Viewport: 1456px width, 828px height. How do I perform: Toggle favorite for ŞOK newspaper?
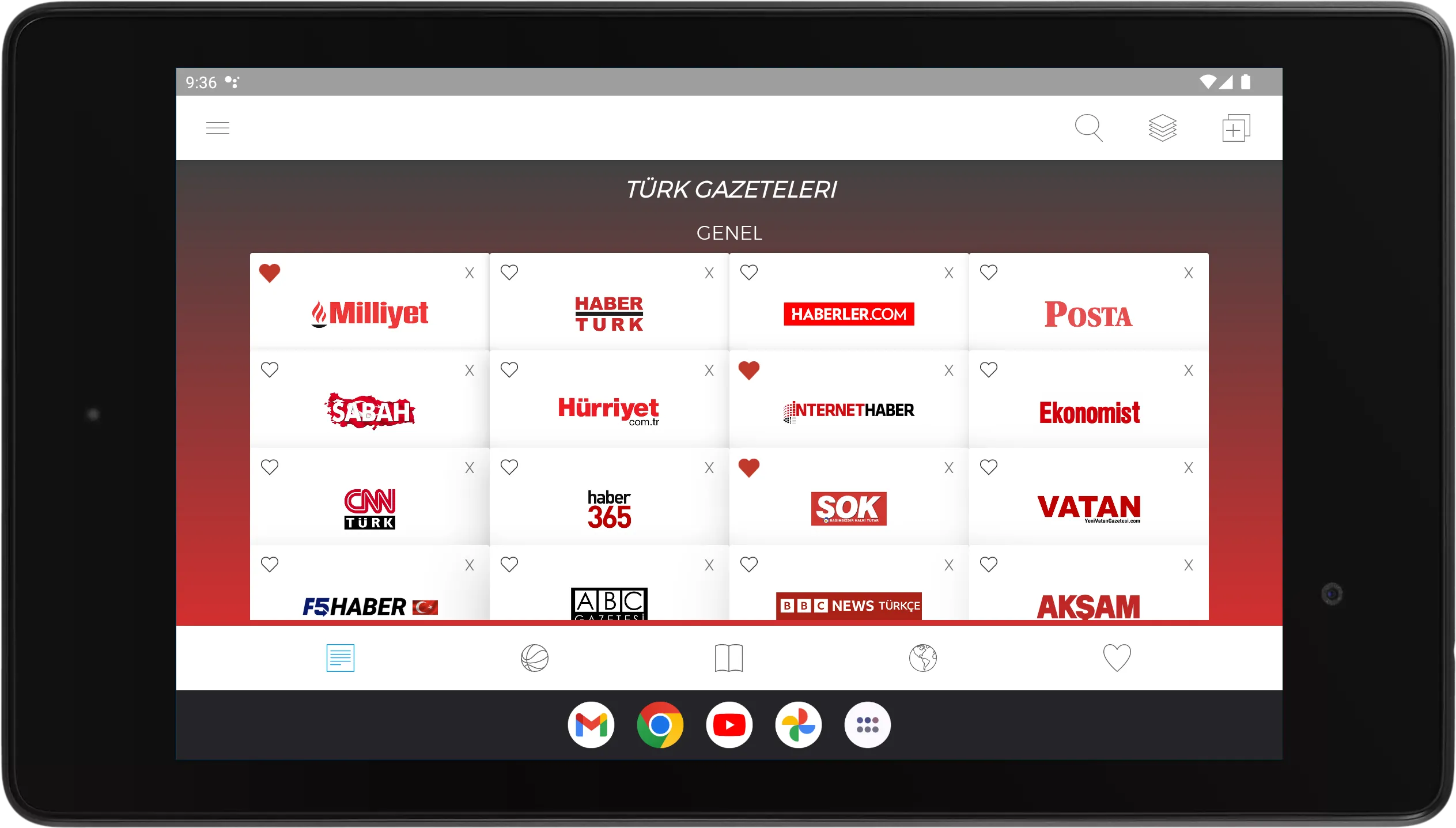point(749,467)
